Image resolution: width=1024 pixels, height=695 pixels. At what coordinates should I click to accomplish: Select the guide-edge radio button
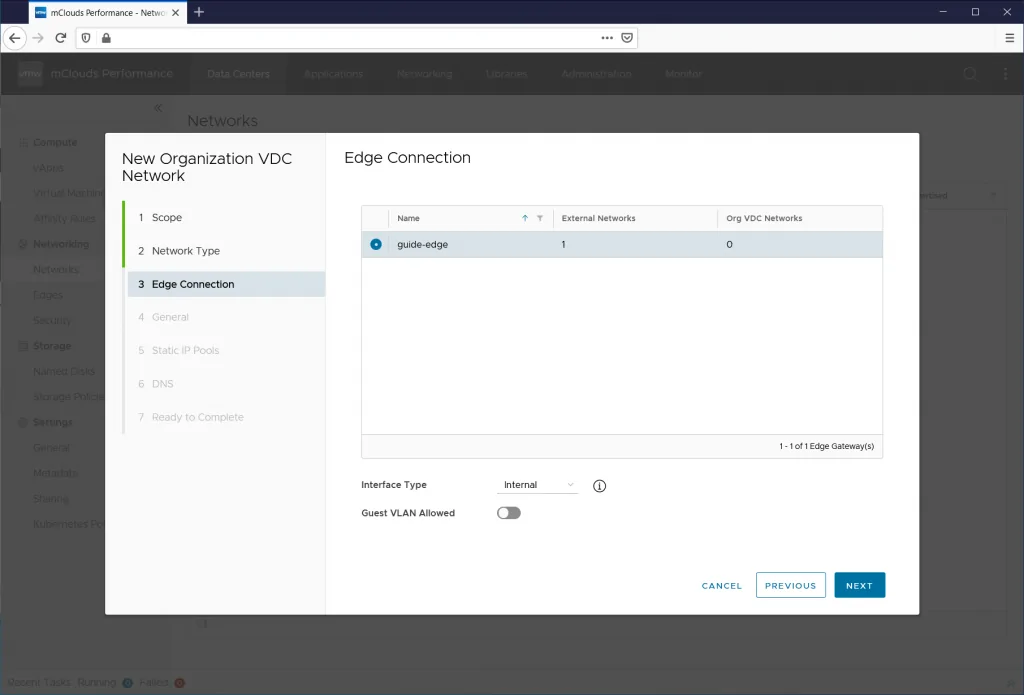click(376, 244)
